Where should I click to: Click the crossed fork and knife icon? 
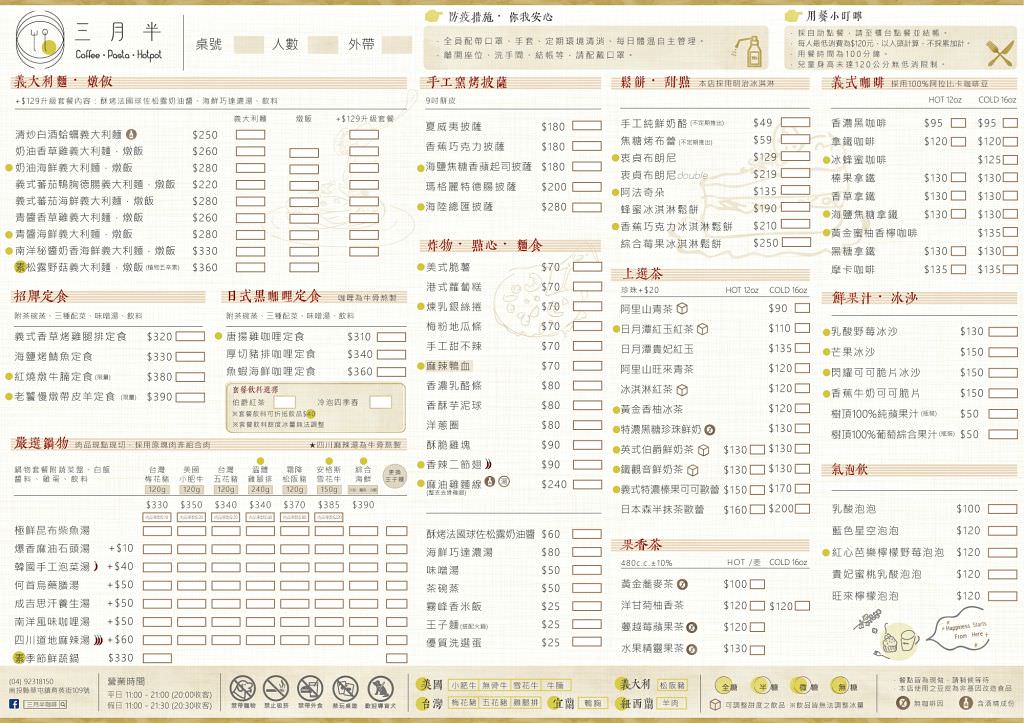[x=1000, y=54]
